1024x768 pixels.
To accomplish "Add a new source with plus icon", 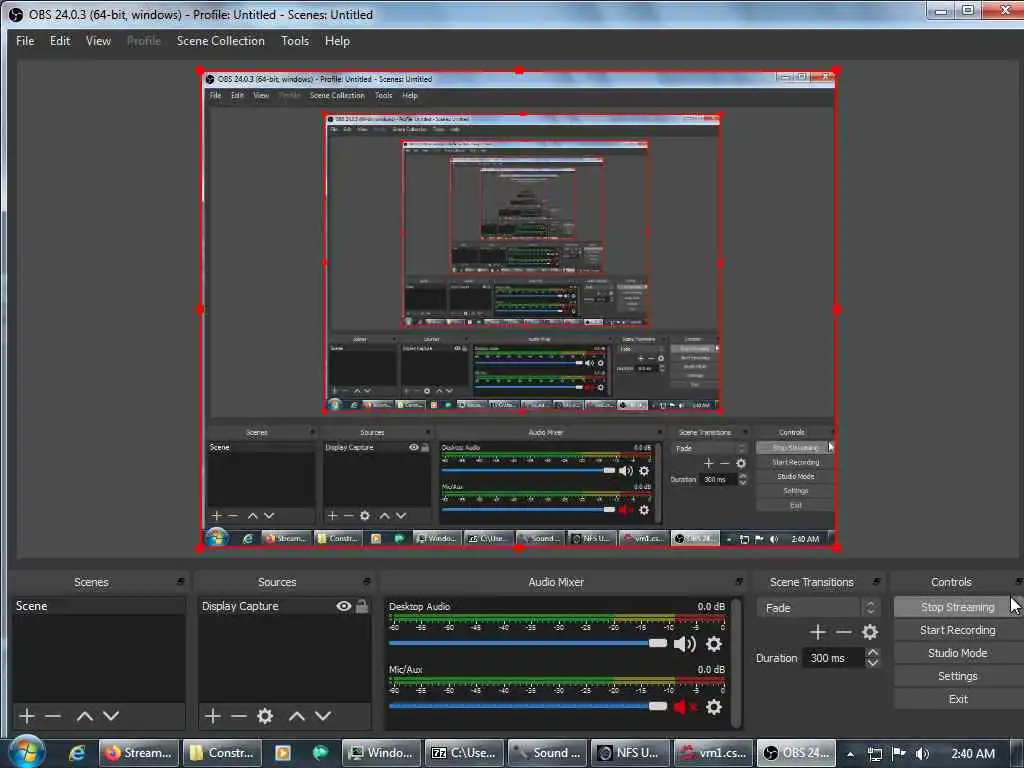I will [212, 716].
